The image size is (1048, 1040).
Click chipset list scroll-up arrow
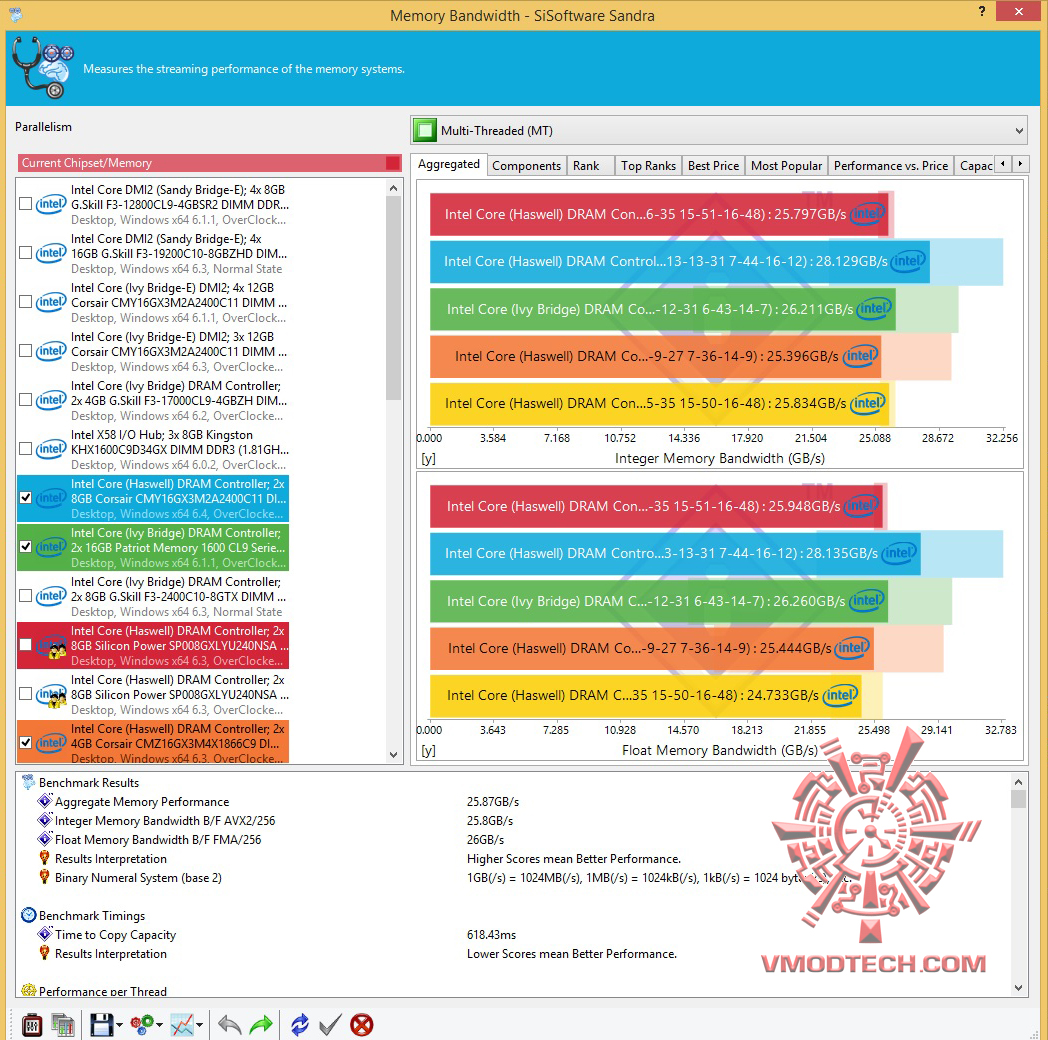click(x=393, y=188)
